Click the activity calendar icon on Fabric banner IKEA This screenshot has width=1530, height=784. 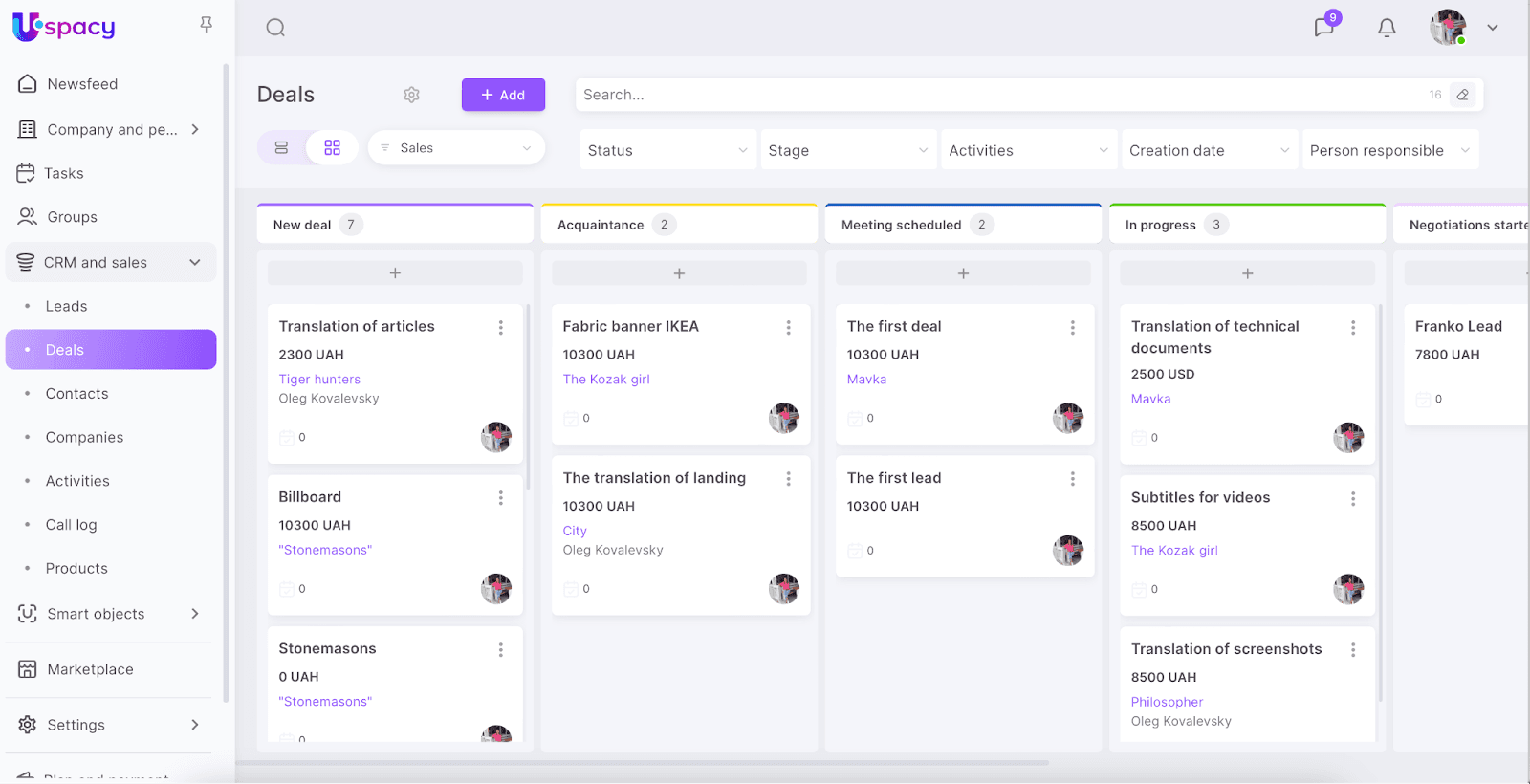click(571, 419)
